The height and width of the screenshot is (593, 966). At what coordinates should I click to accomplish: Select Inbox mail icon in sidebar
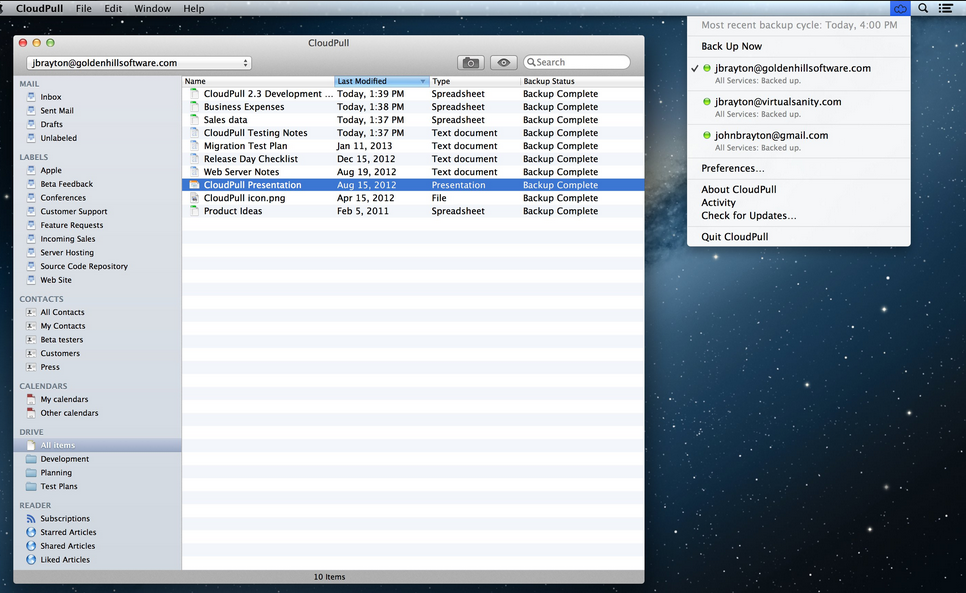pos(31,97)
